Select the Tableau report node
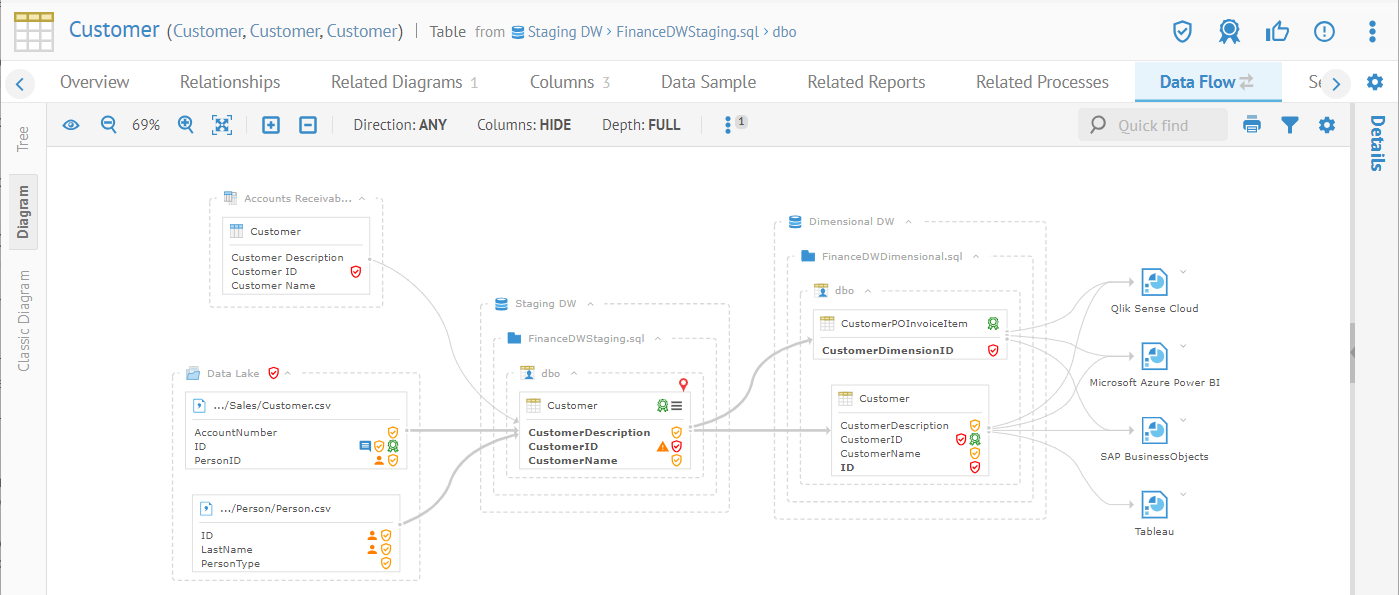Screen dimensions: 1399x595 coord(1154,505)
